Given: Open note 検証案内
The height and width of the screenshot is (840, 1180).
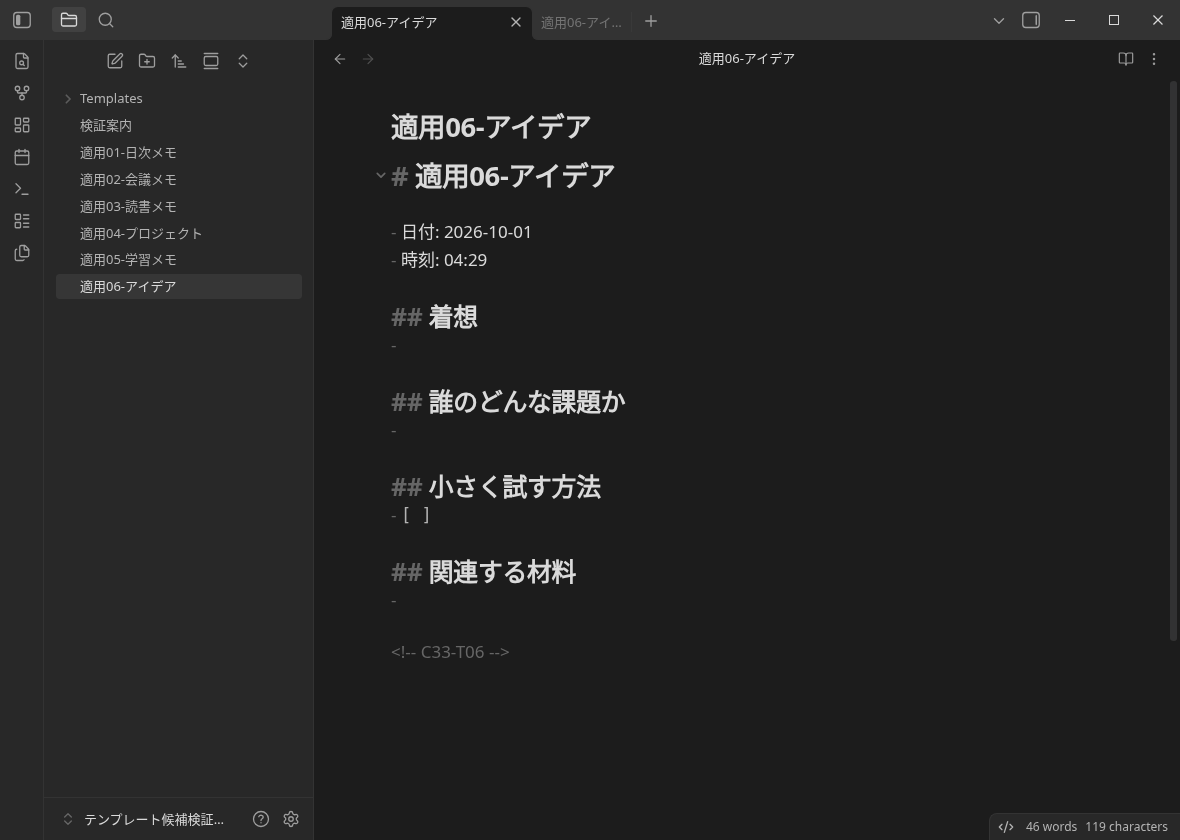Looking at the screenshot, I should click(x=179, y=126).
